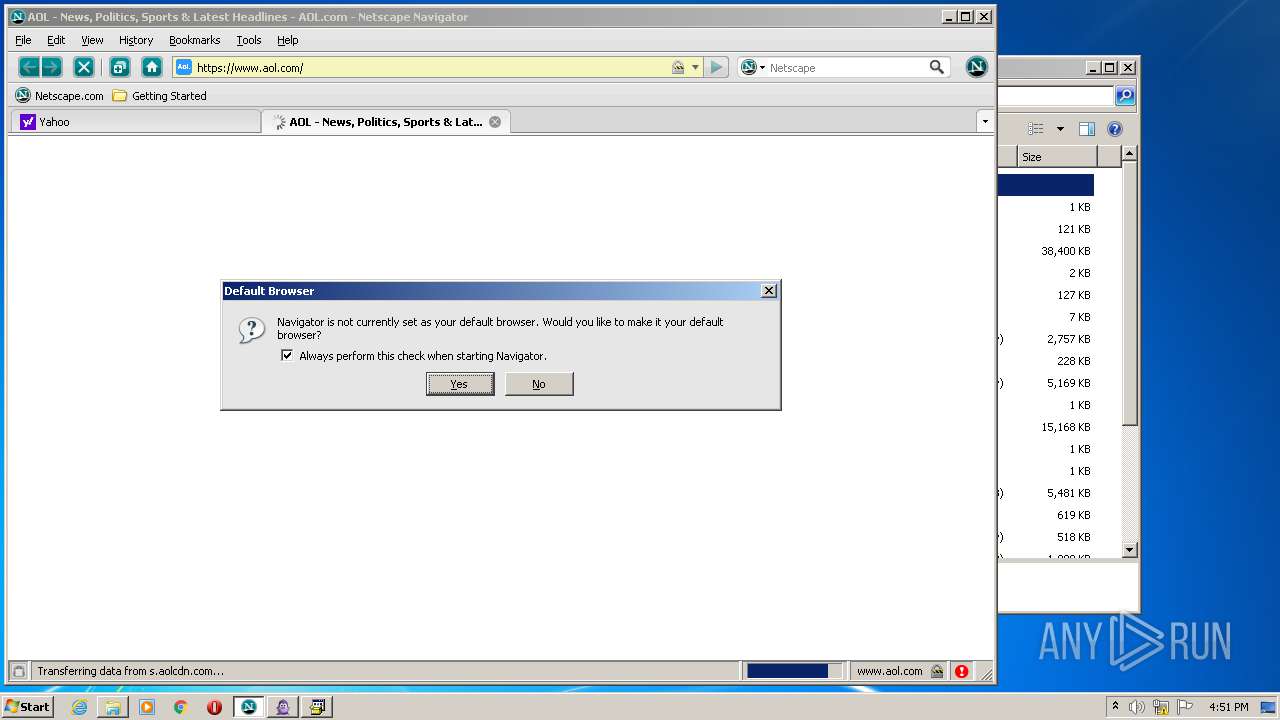The height and width of the screenshot is (720, 1280).
Task: Open the Bookmarks menu
Action: coord(194,40)
